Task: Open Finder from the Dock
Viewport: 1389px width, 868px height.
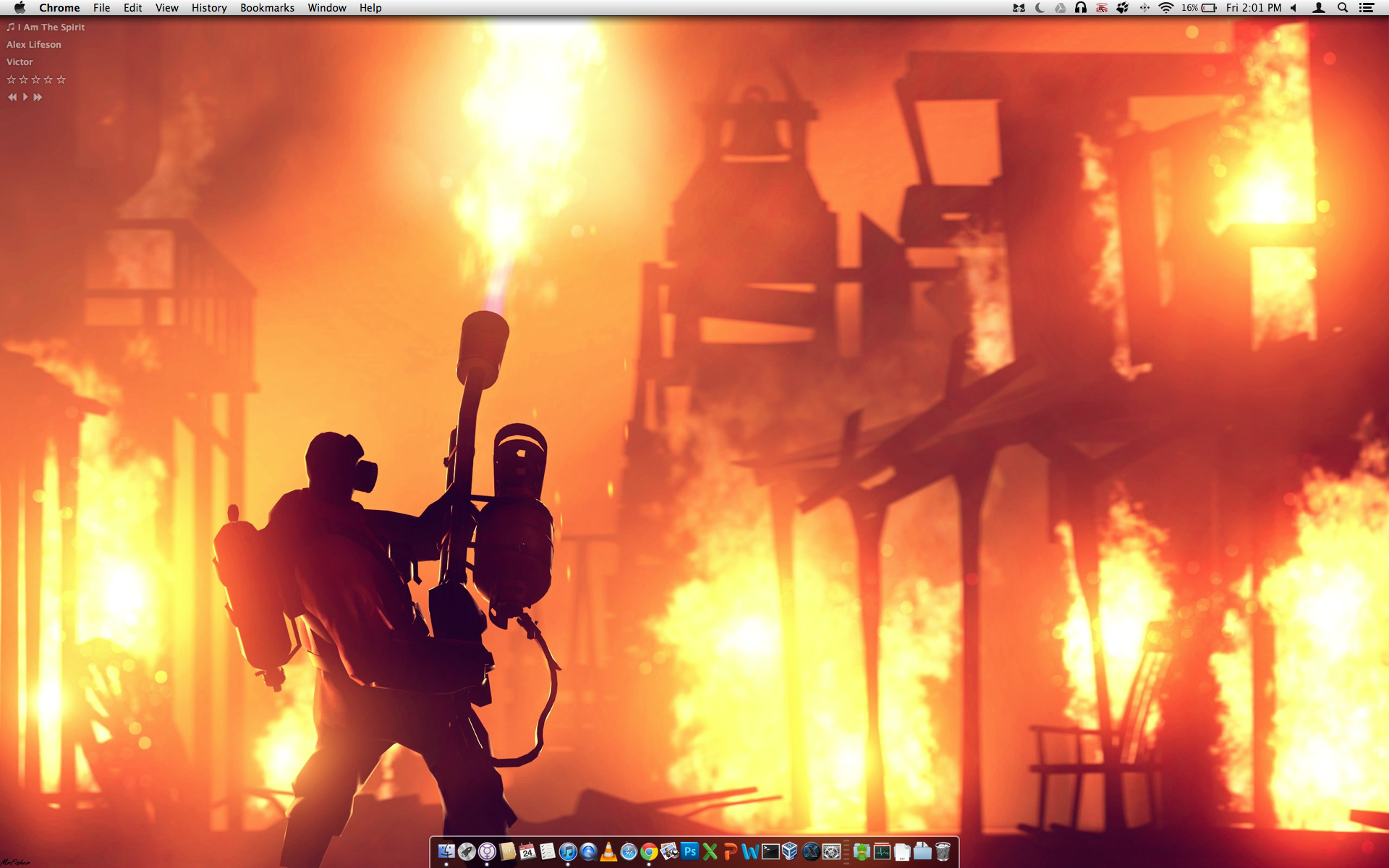Action: coord(446,852)
